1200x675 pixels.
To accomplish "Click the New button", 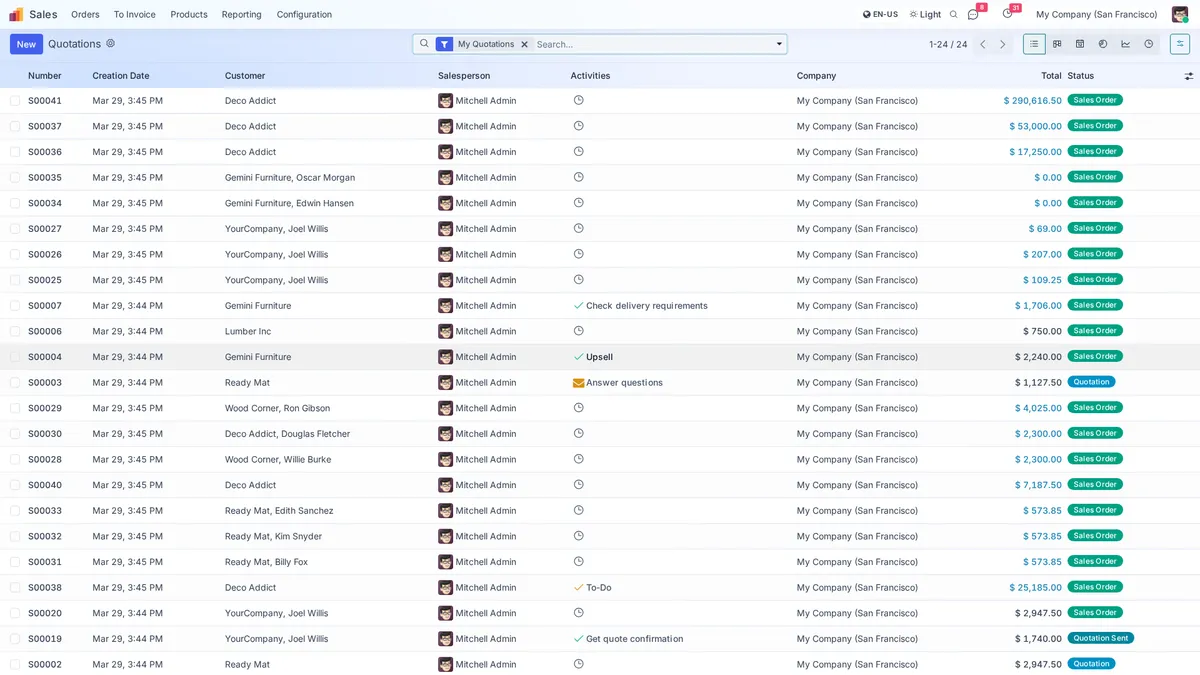I will (x=24, y=44).
